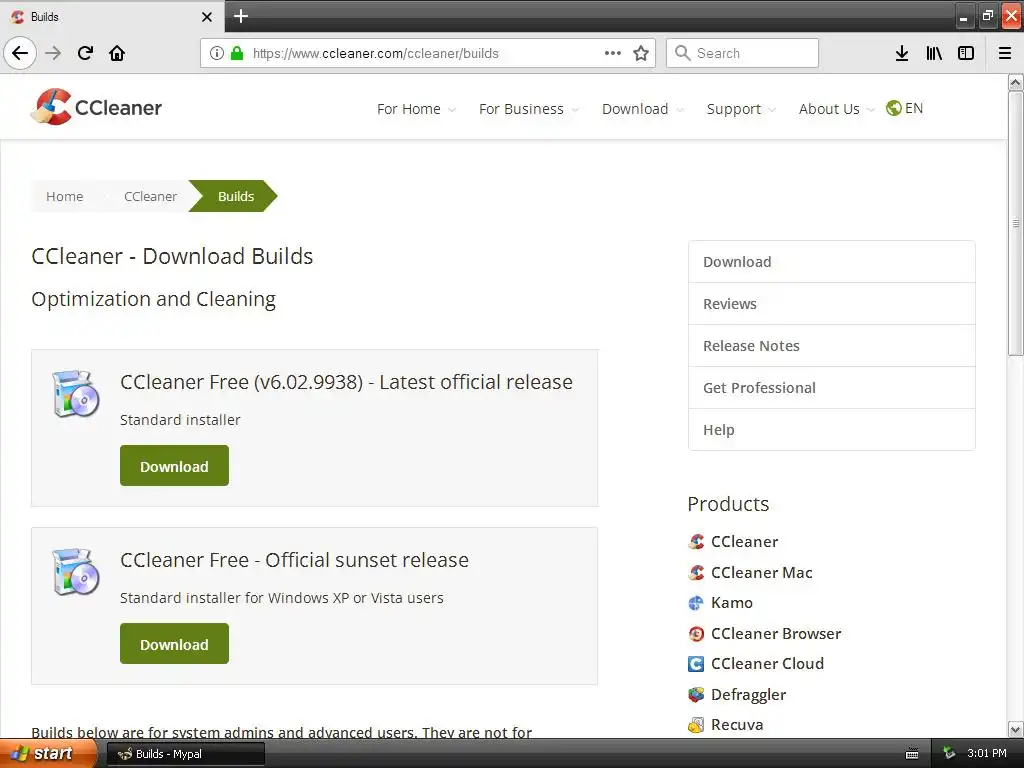Viewport: 1024px width, 768px height.
Task: Click the installer icon for sunset release
Action: coord(76,571)
